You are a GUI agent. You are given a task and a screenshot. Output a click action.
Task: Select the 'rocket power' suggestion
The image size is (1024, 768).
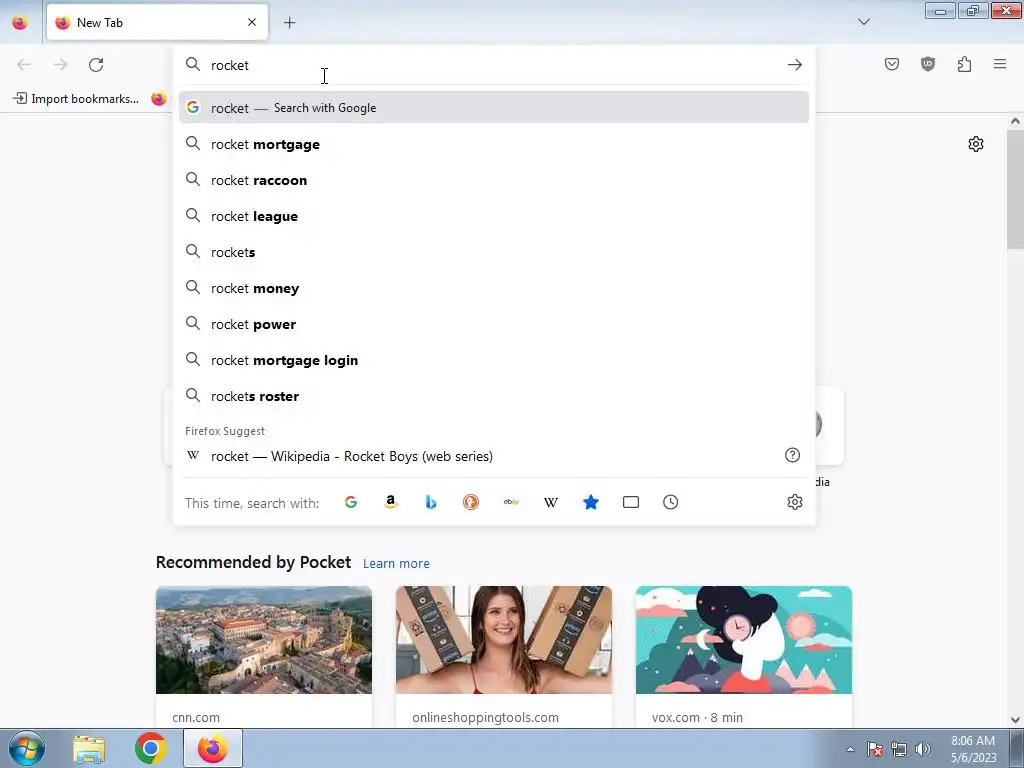[x=494, y=324]
